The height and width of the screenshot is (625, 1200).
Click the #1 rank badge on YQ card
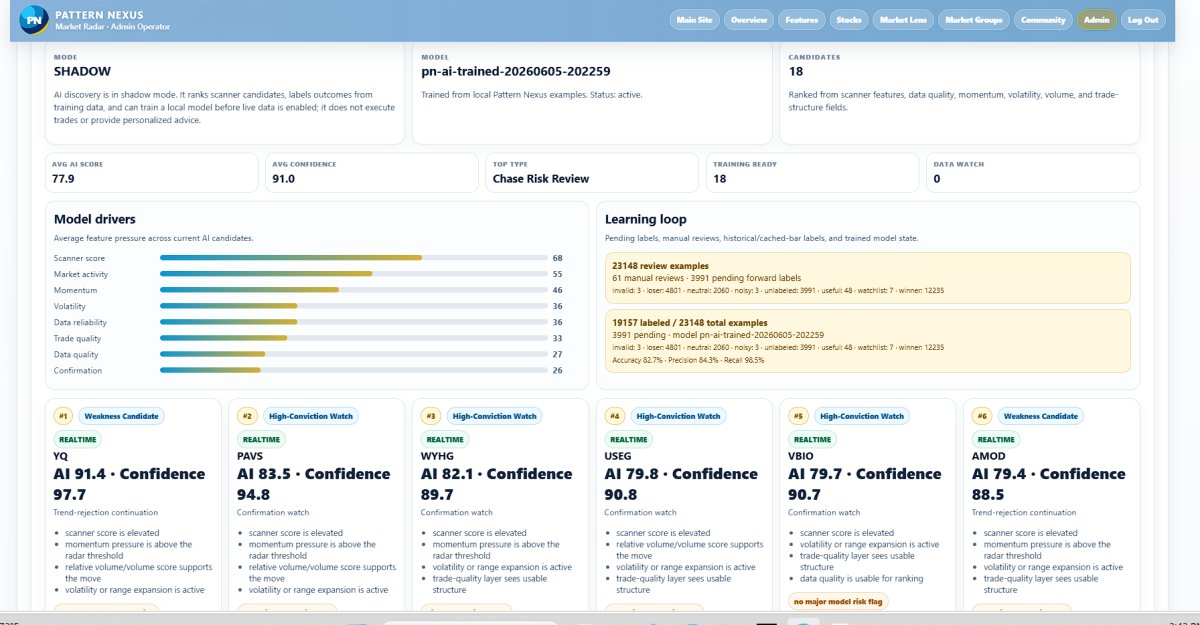coord(63,416)
